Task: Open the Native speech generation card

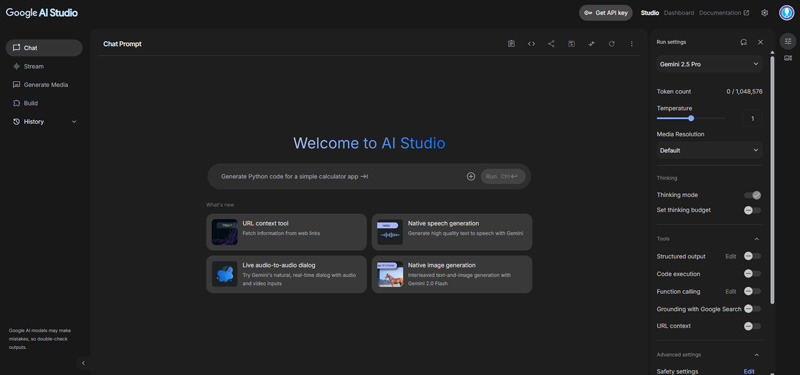Action: coord(452,232)
